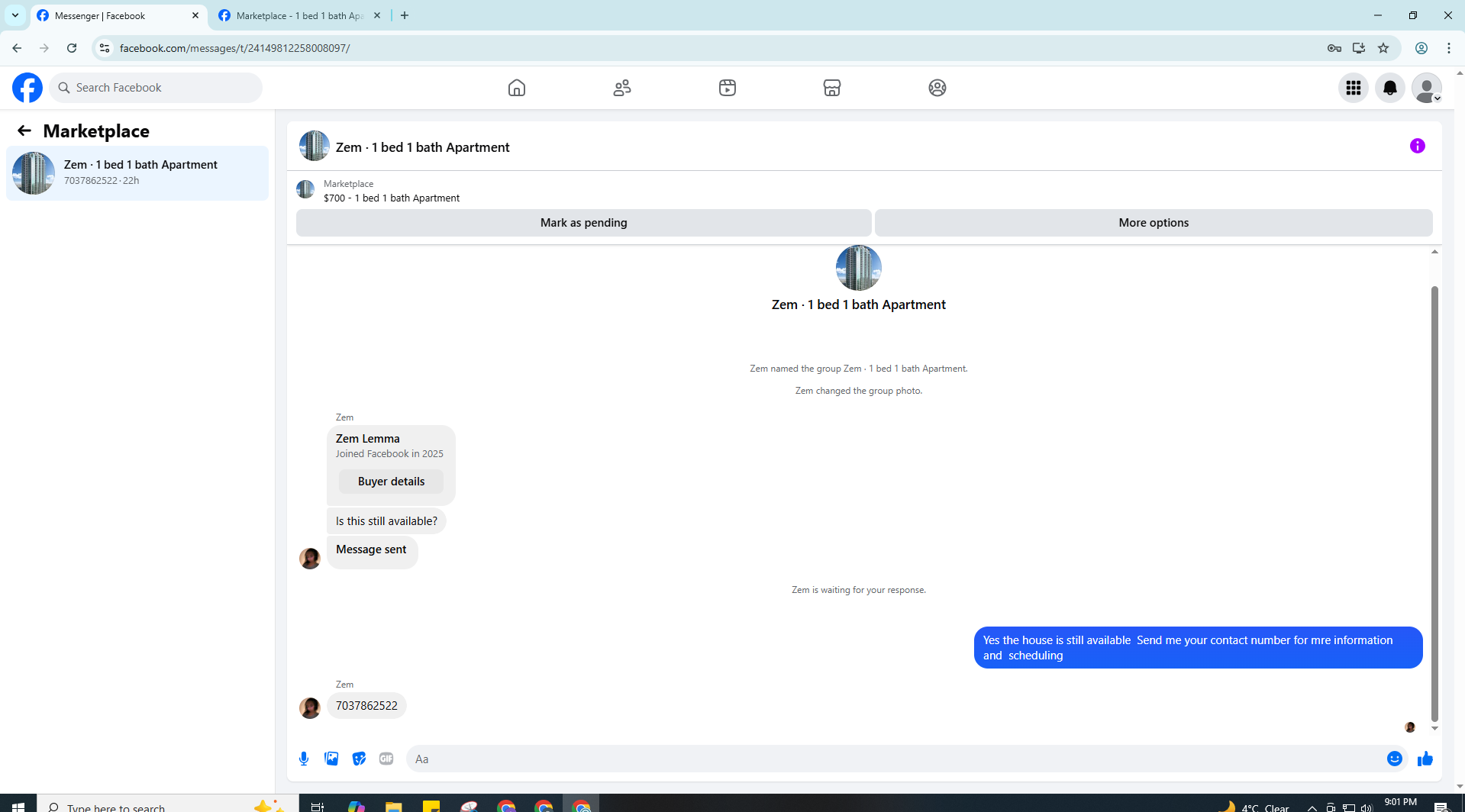The image size is (1465, 812).
Task: Click More options button
Action: [x=1154, y=223]
